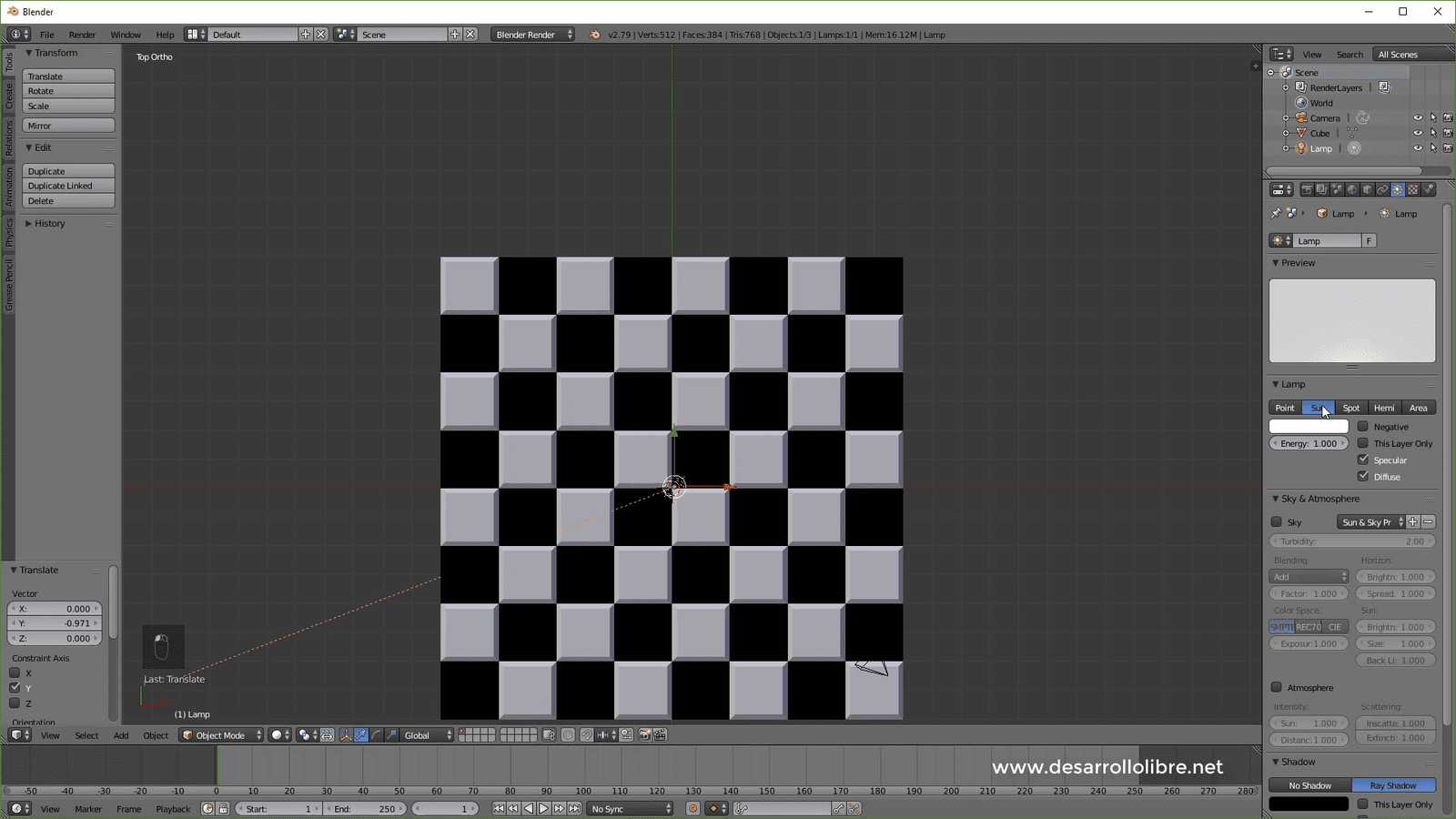Click the Delete button

pos(69,201)
